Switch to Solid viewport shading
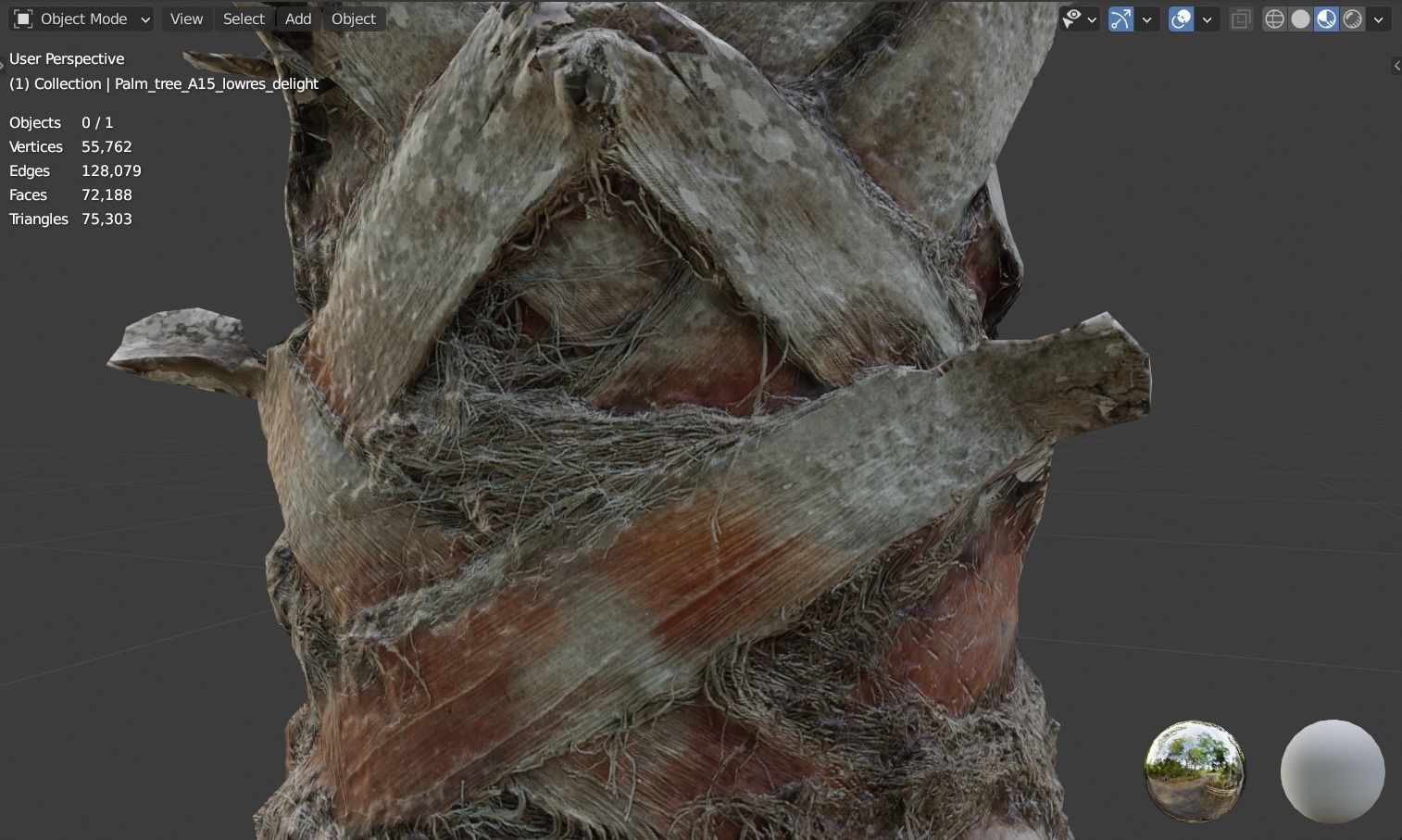This screenshot has width=1402, height=840. tap(1300, 19)
